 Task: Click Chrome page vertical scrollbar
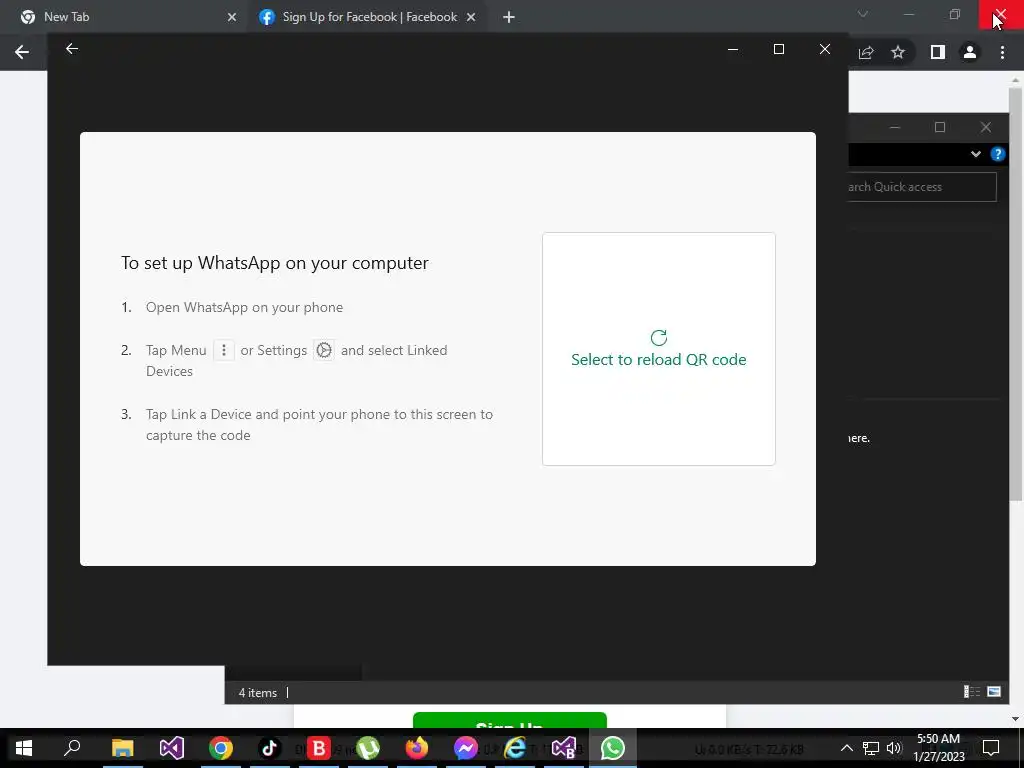point(1015,294)
